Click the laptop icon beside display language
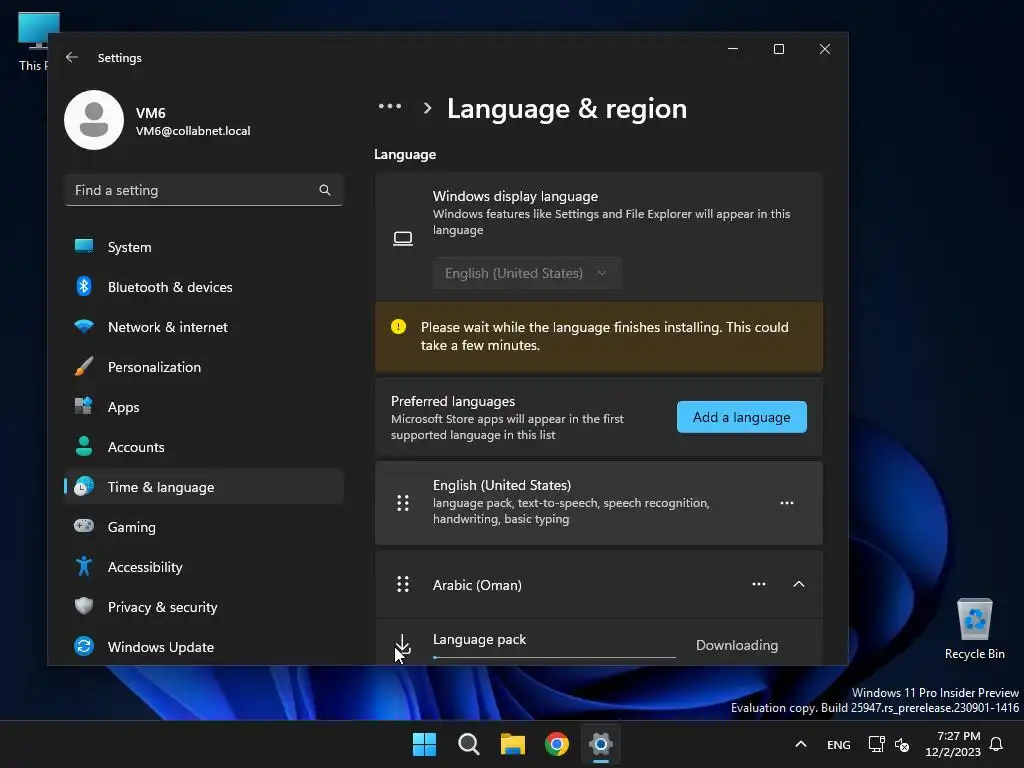This screenshot has height=768, width=1024. pyautogui.click(x=403, y=238)
